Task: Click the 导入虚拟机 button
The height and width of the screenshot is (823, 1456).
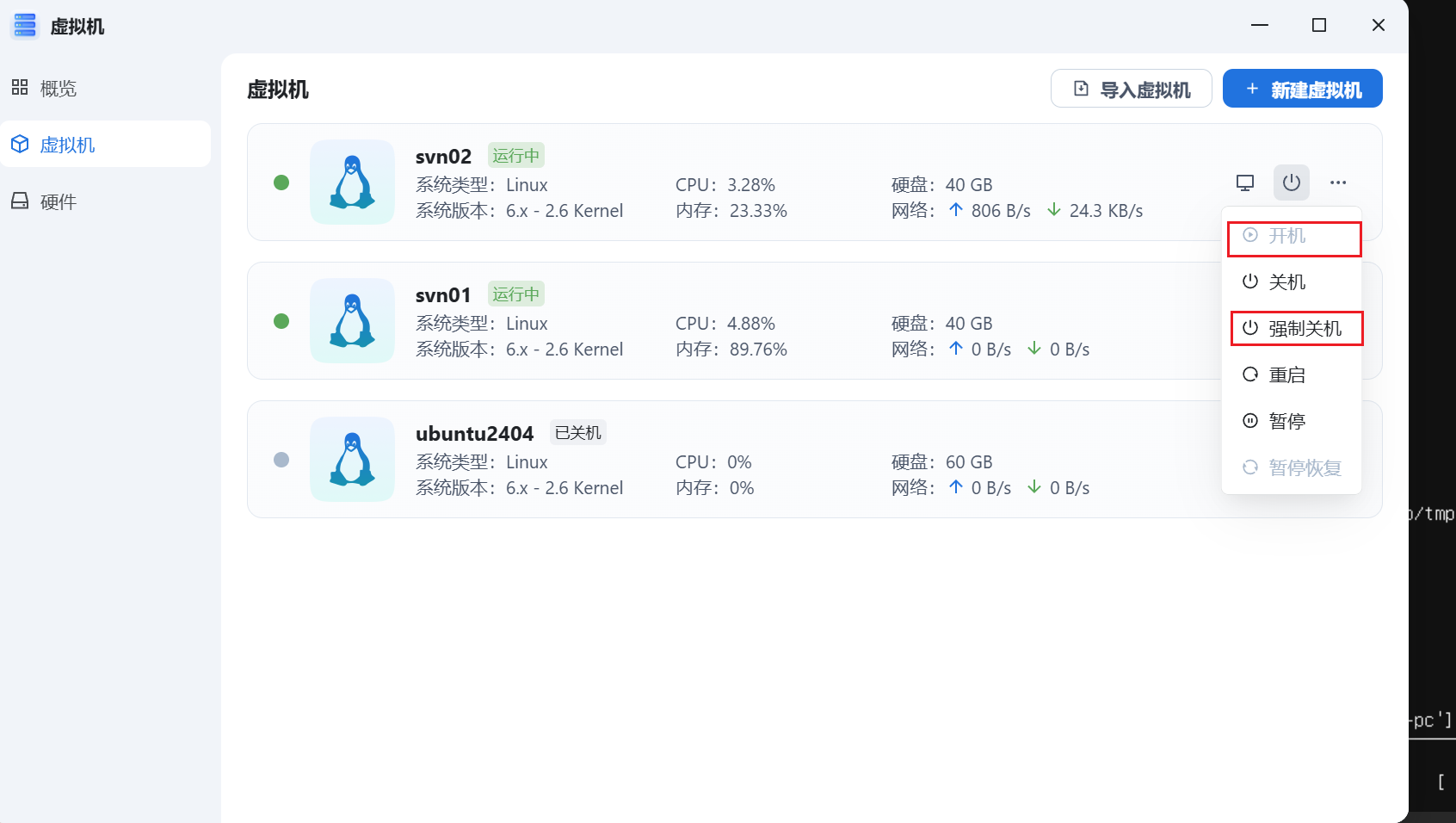Action: click(1131, 89)
